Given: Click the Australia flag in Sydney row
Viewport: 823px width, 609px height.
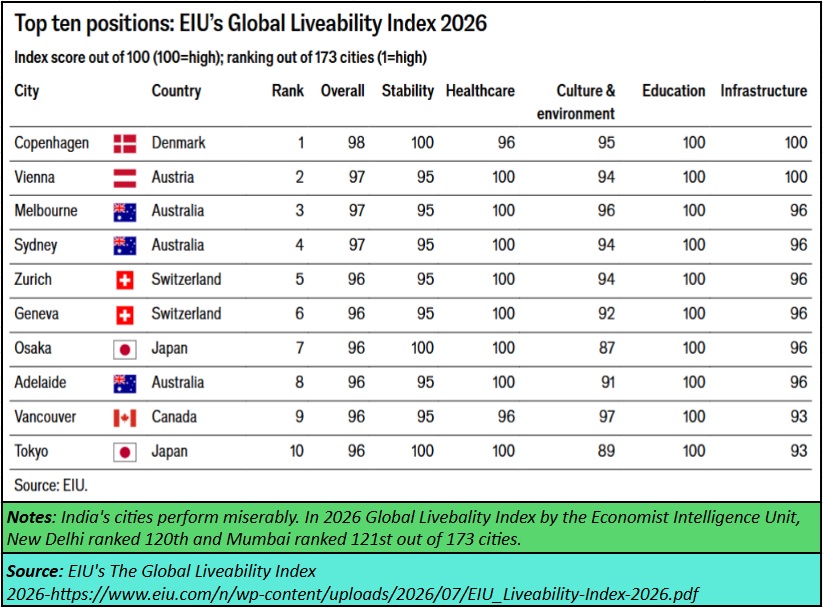Looking at the screenshot, I should pos(125,246).
